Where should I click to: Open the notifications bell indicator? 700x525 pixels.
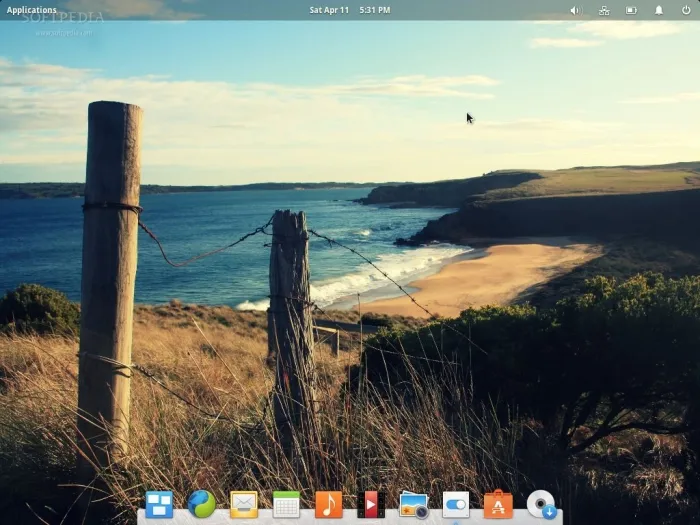point(659,10)
